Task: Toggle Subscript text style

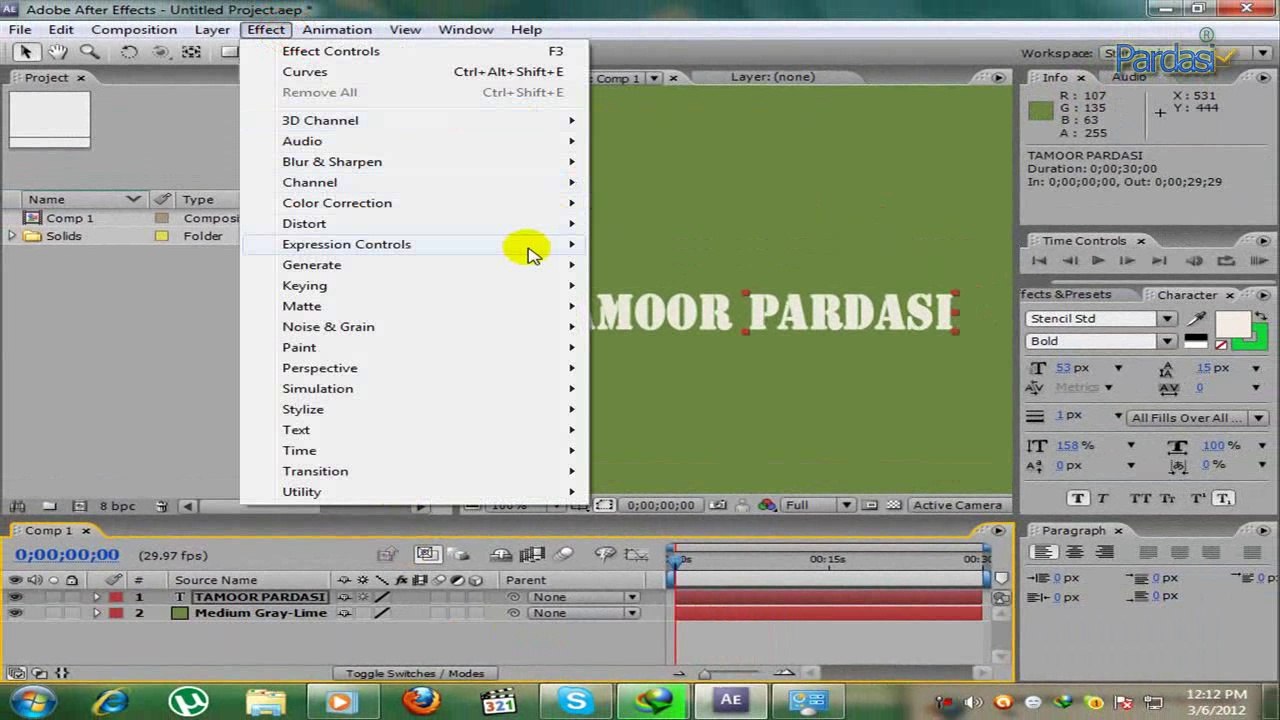Action: click(x=1224, y=498)
